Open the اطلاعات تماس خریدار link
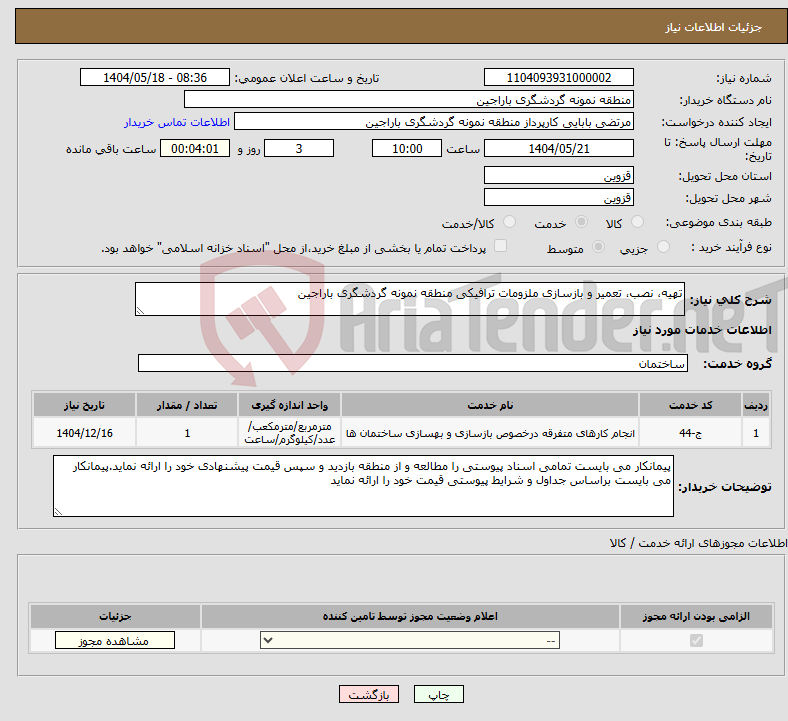This screenshot has width=788, height=721. pyautogui.click(x=177, y=122)
